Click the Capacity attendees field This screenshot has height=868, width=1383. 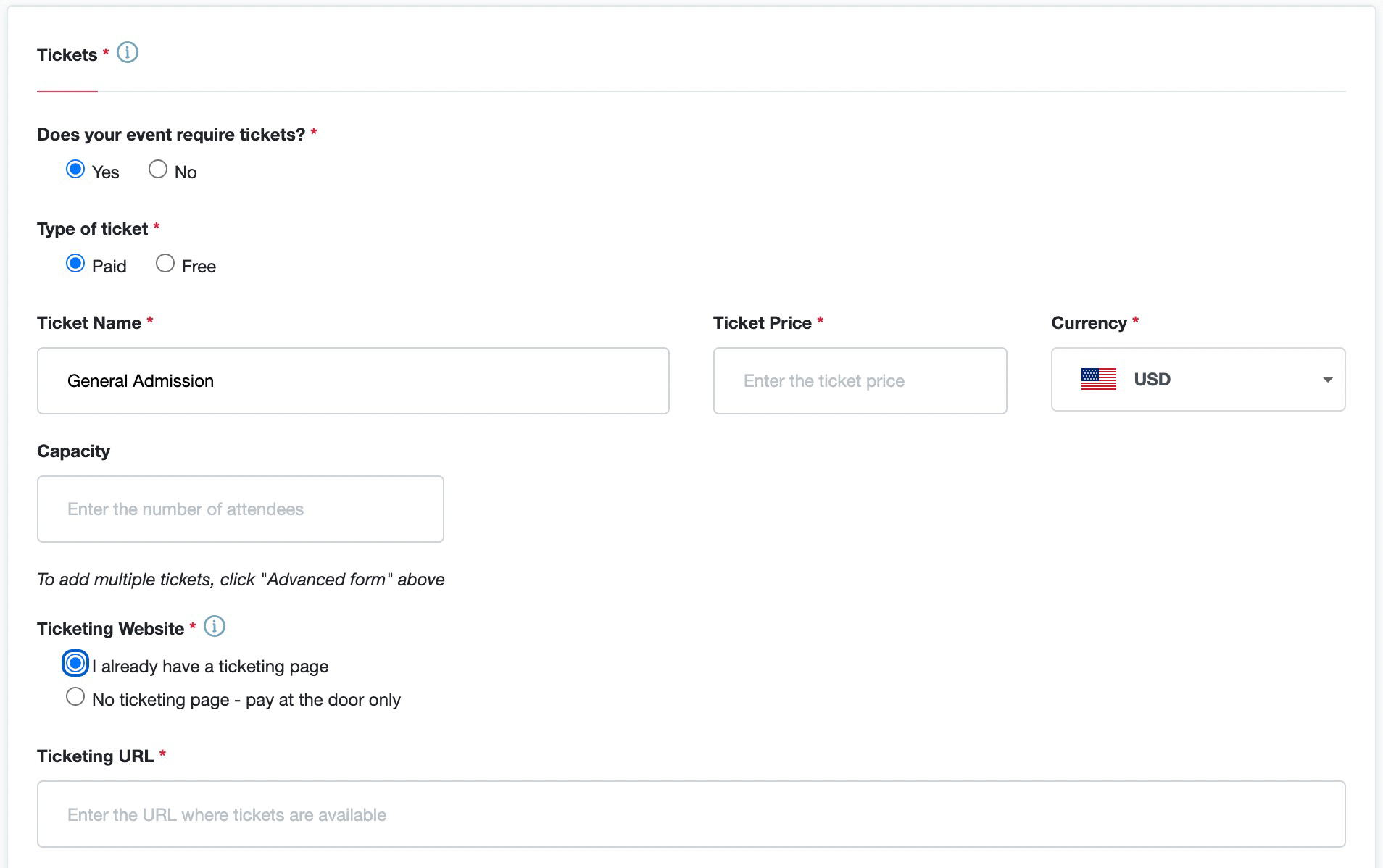click(x=241, y=509)
